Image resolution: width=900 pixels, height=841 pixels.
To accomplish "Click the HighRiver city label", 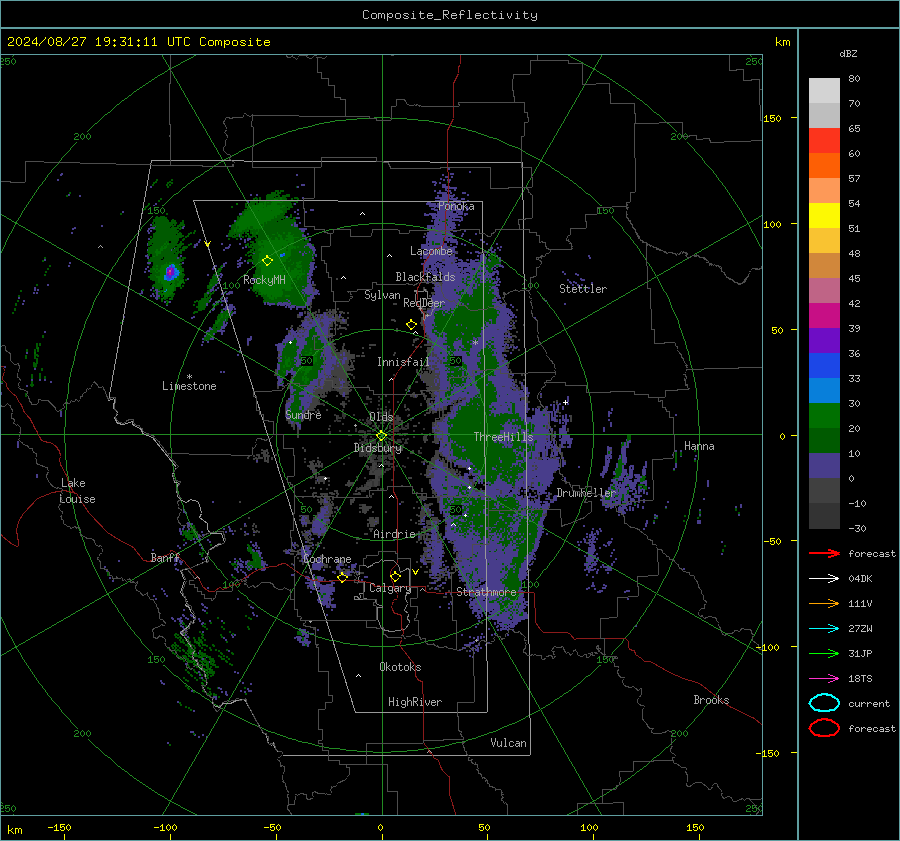I will pyautogui.click(x=415, y=702).
